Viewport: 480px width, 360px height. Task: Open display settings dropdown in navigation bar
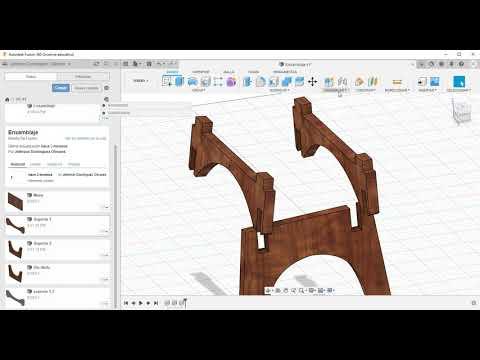click(312, 291)
